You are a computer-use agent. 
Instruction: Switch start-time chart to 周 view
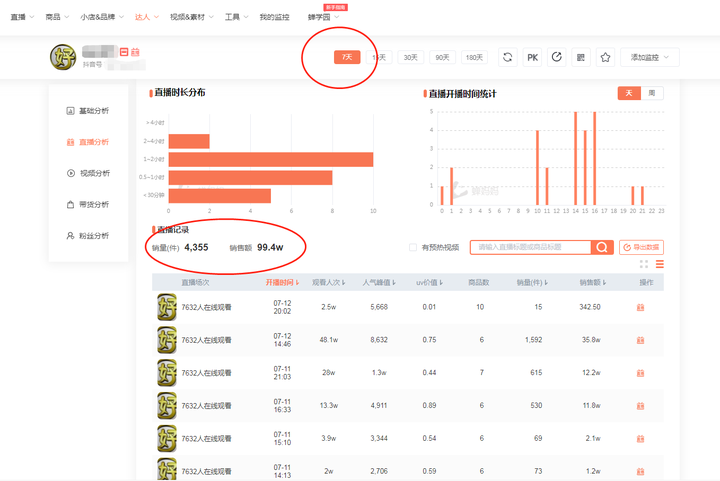point(652,93)
